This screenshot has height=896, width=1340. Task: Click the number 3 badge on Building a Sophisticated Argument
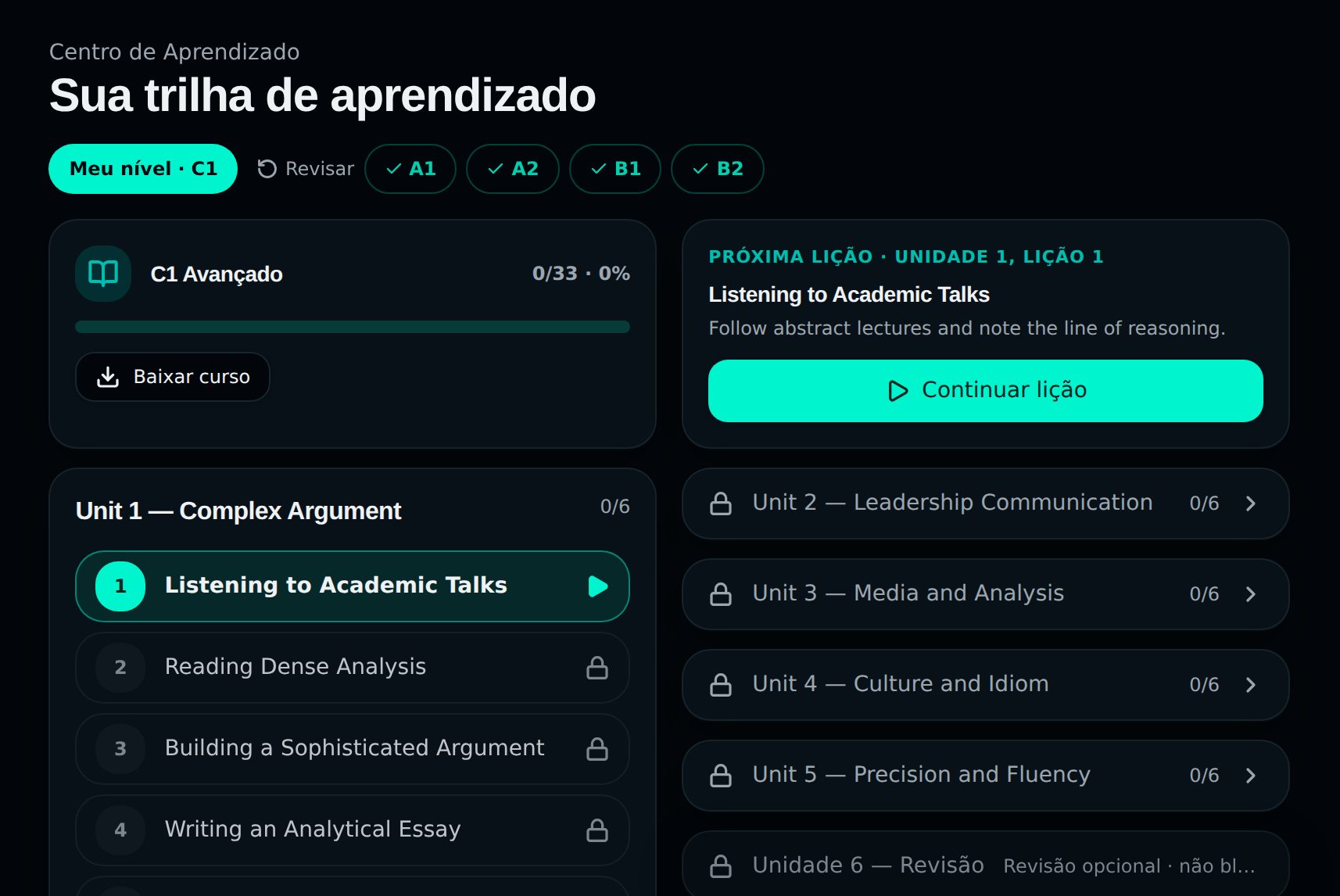120,749
